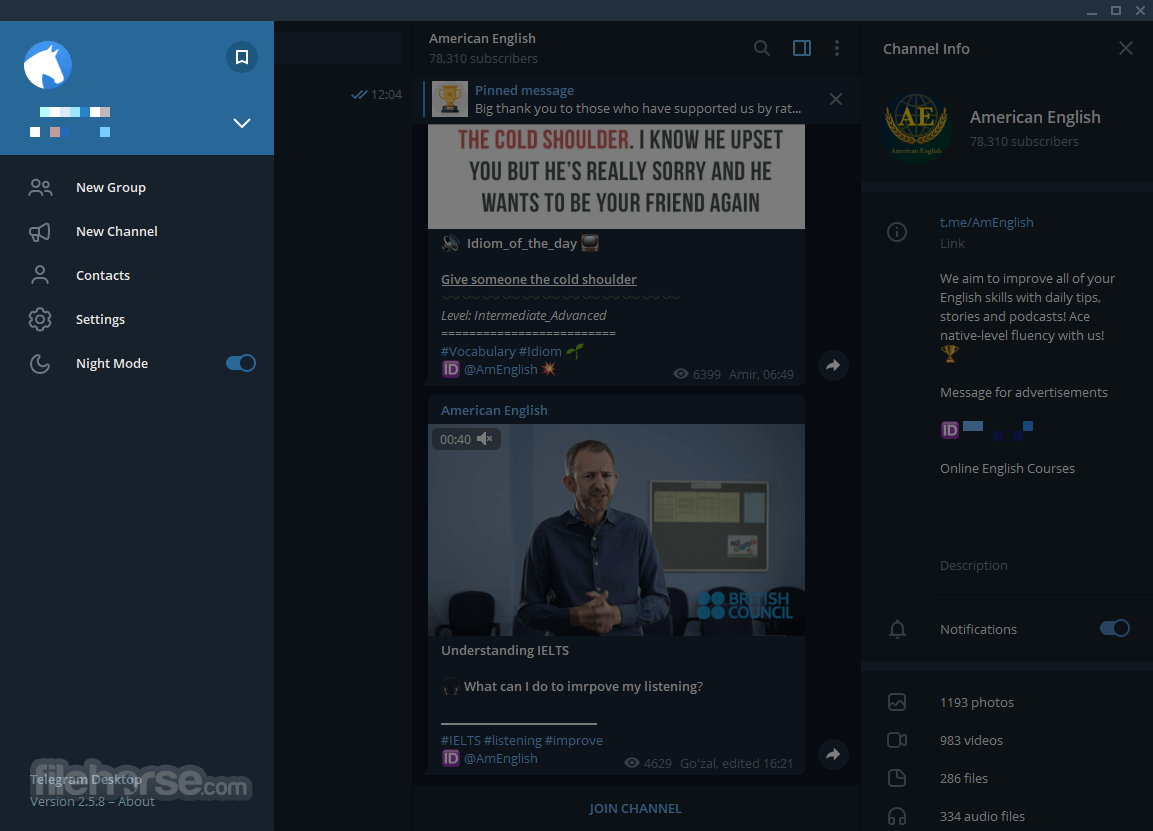
Task: Open Settings from the side menu
Action: click(x=137, y=320)
